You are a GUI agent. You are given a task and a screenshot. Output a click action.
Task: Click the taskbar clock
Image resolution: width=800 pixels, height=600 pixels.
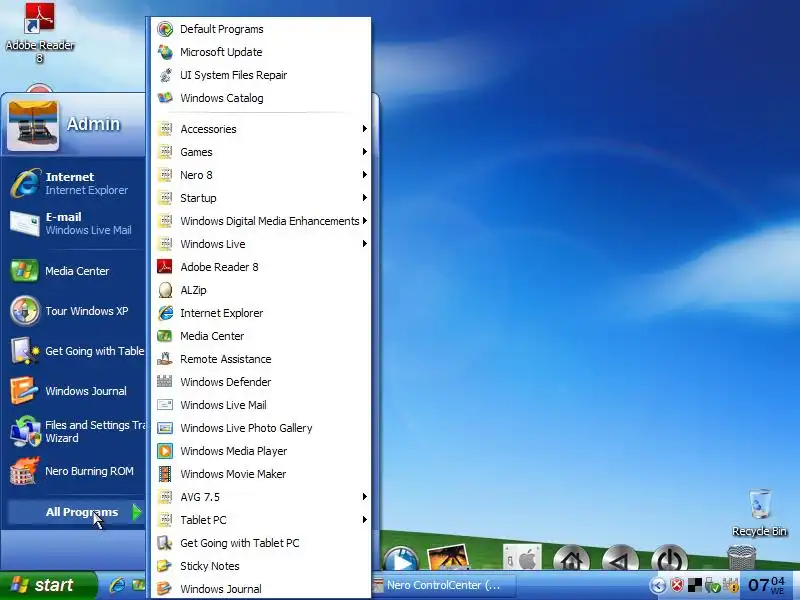coord(766,585)
